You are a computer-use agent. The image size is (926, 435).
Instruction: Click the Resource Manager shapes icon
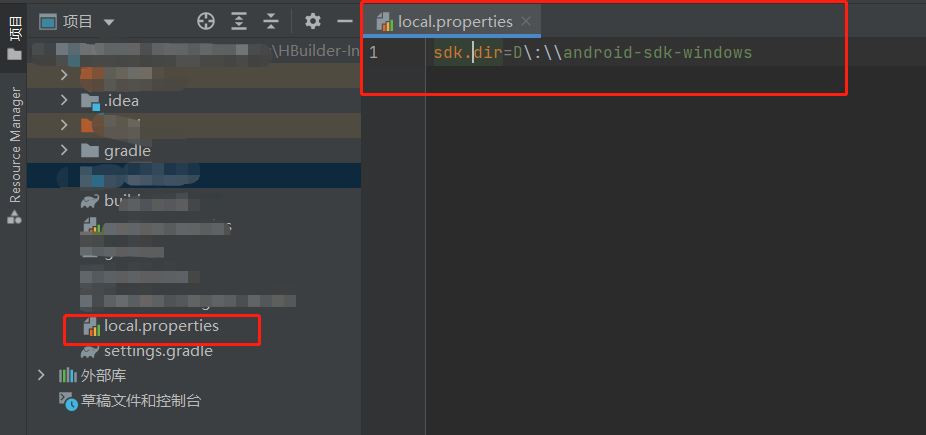14,216
